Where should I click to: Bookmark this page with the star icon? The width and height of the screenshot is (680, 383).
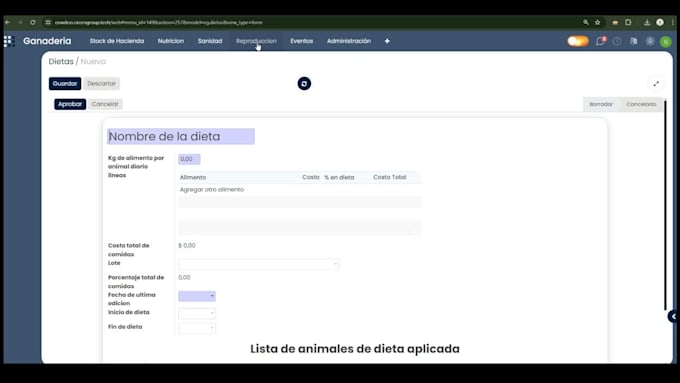click(x=598, y=22)
